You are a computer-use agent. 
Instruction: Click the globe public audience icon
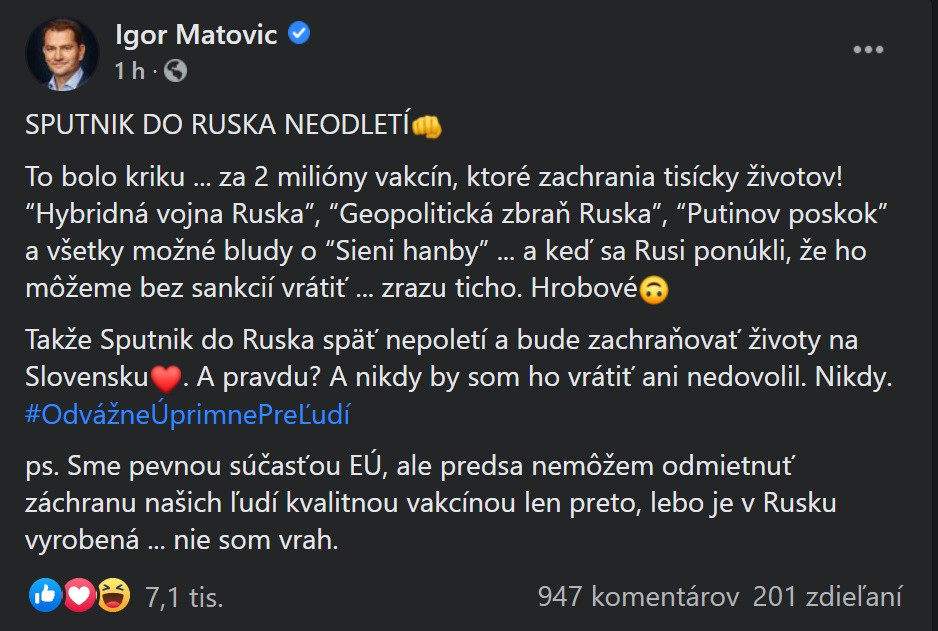point(175,71)
